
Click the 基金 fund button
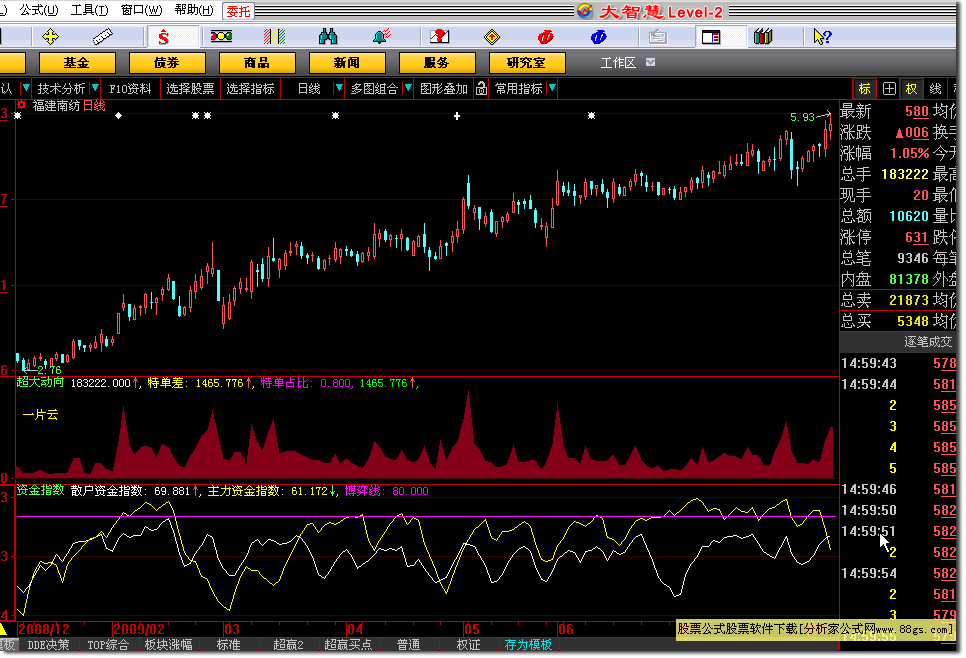click(76, 63)
